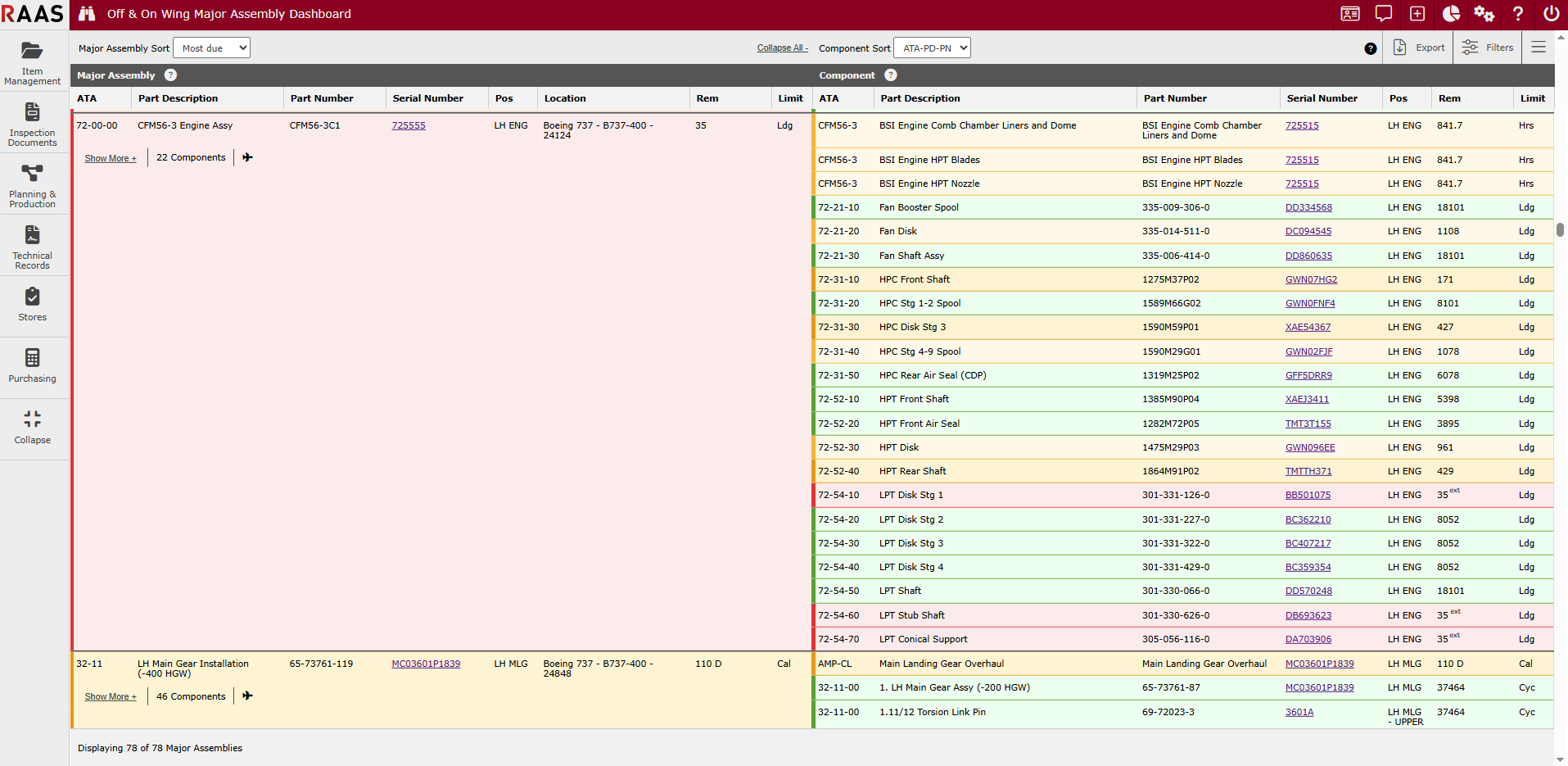This screenshot has width=1568, height=766.
Task: Open the ID card profile icon
Action: pos(1350,14)
